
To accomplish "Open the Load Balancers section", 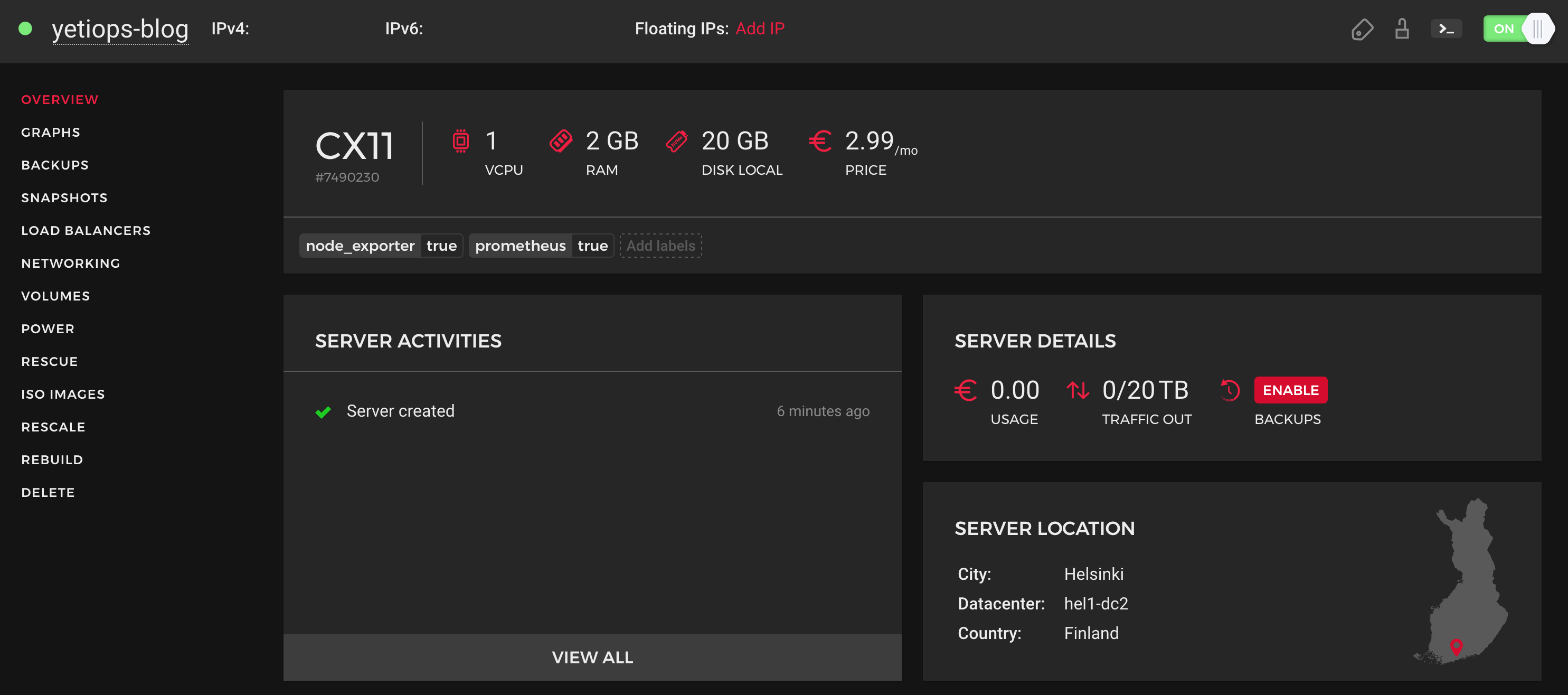I will pos(86,230).
